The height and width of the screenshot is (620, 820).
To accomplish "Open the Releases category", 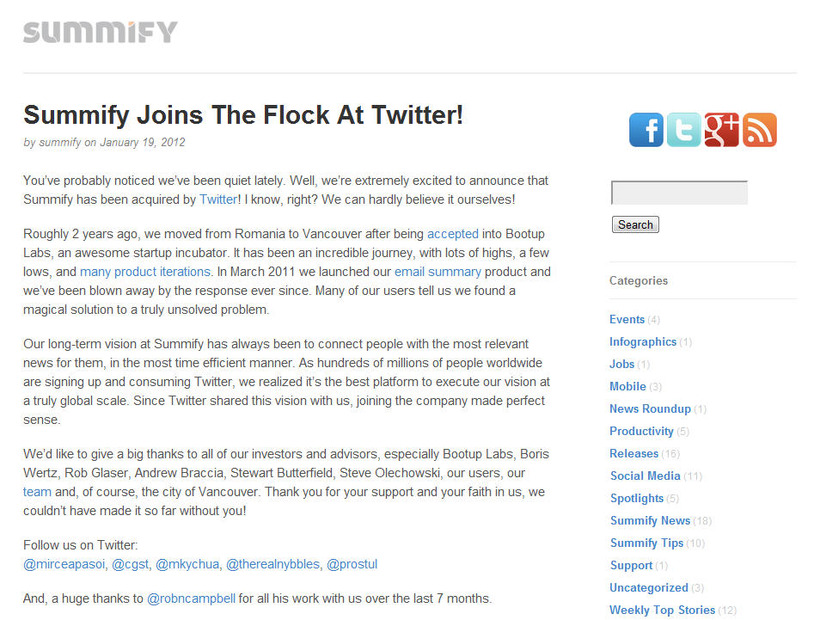I will coord(634,454).
